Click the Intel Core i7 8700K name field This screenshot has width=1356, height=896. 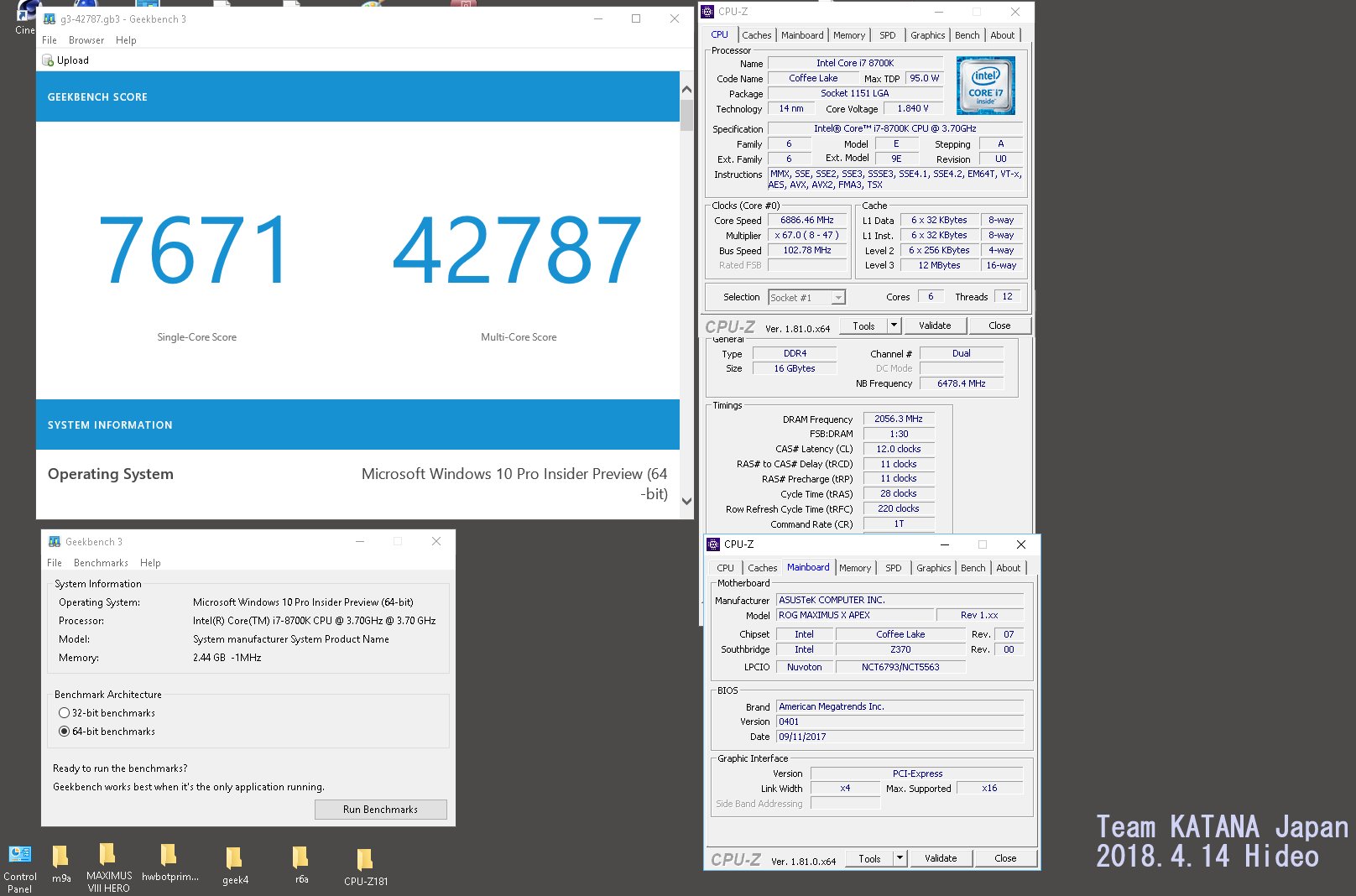(x=855, y=63)
